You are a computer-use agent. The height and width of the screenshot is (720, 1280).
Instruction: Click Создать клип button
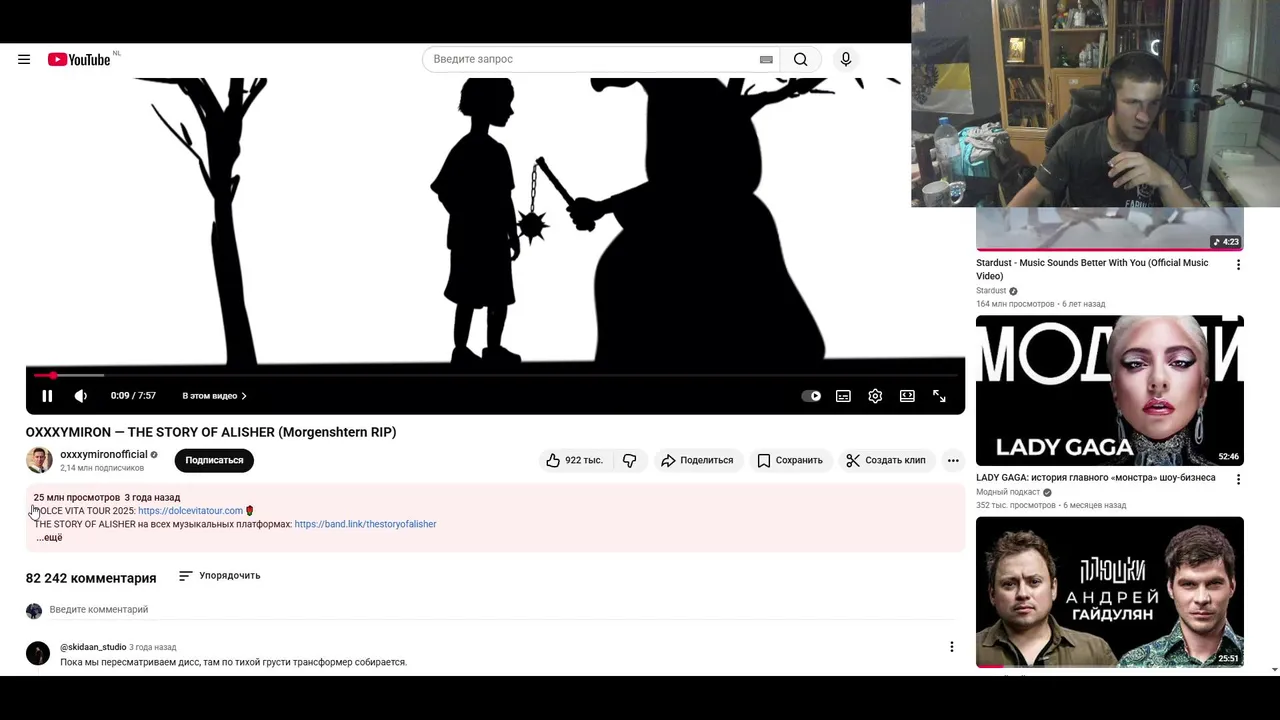click(x=886, y=460)
